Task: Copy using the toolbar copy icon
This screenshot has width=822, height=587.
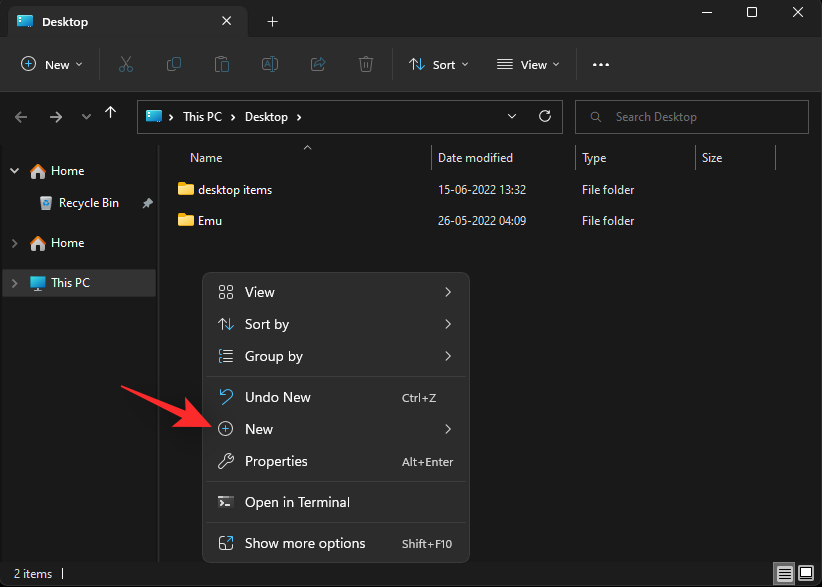Action: coord(173,64)
